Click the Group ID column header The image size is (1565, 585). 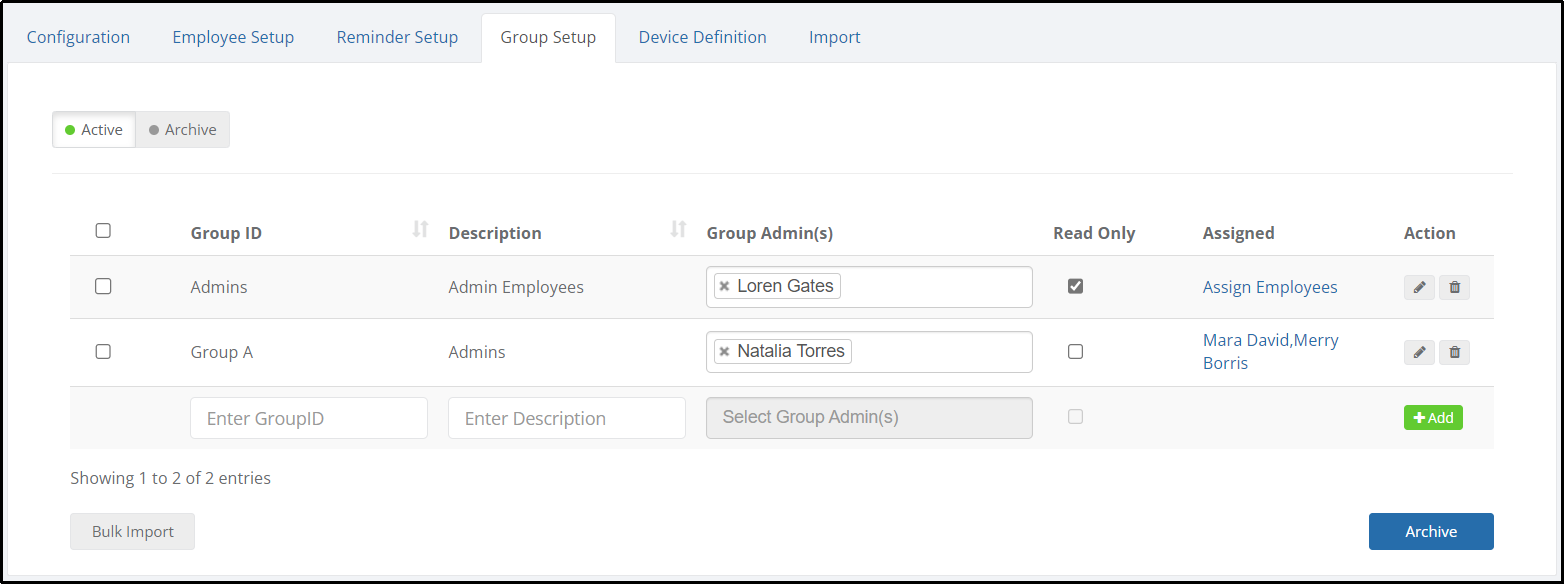pyautogui.click(x=226, y=233)
